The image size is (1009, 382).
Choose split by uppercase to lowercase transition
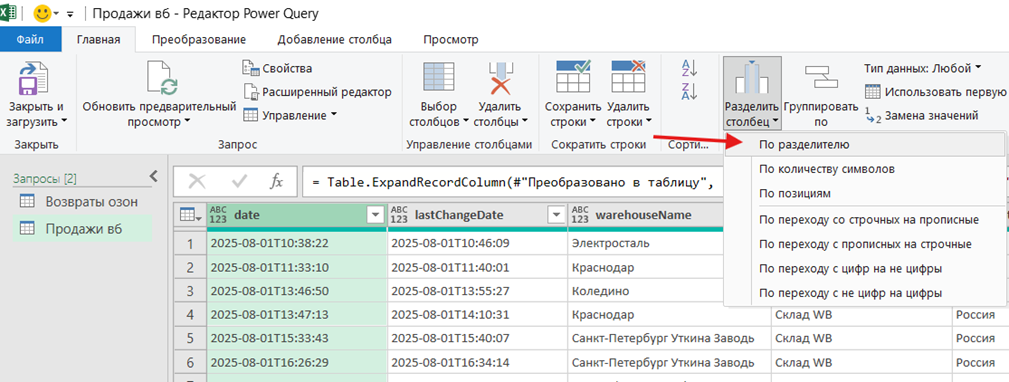tap(865, 244)
